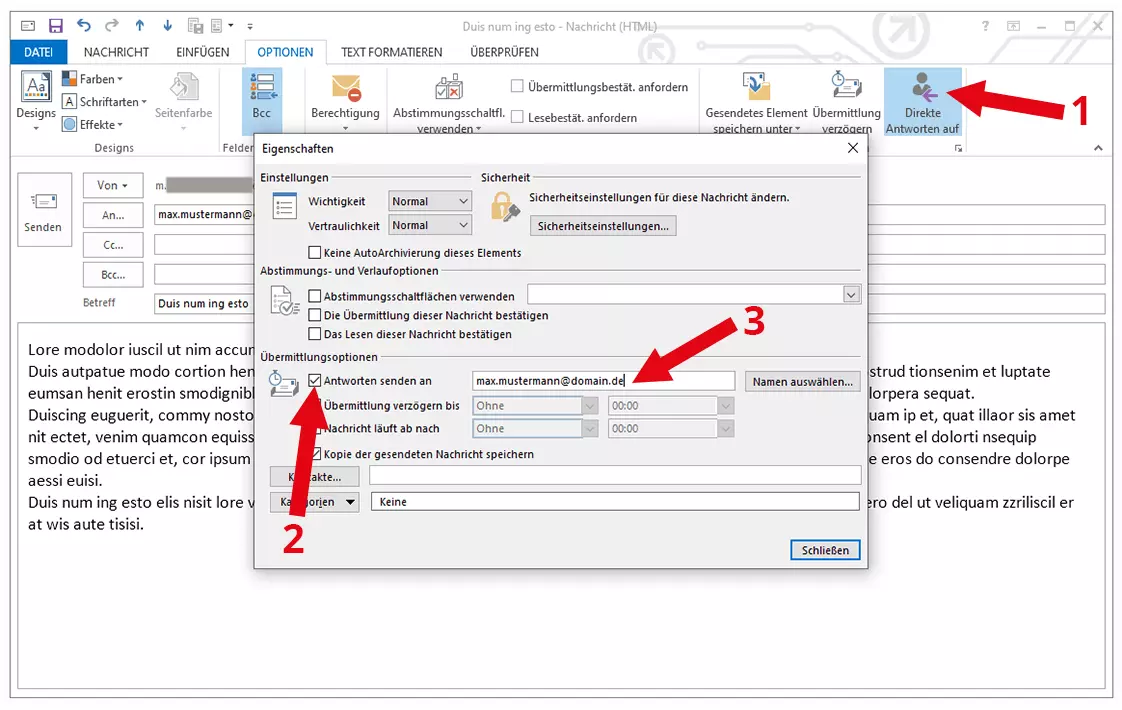The image size is (1122, 710).
Task: Check Übermittlungsbestät. anfordern in ribbon
Action: (x=517, y=86)
